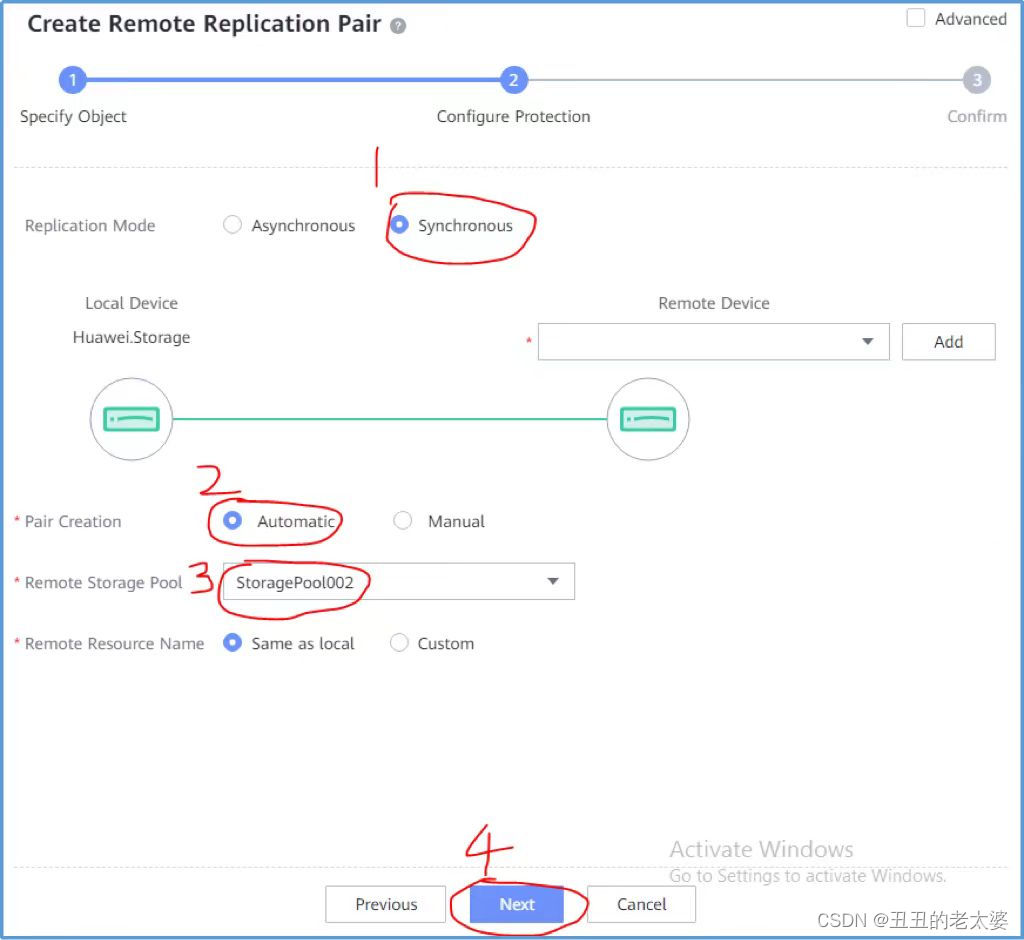Go to step 2 Configure Protection

(514, 80)
